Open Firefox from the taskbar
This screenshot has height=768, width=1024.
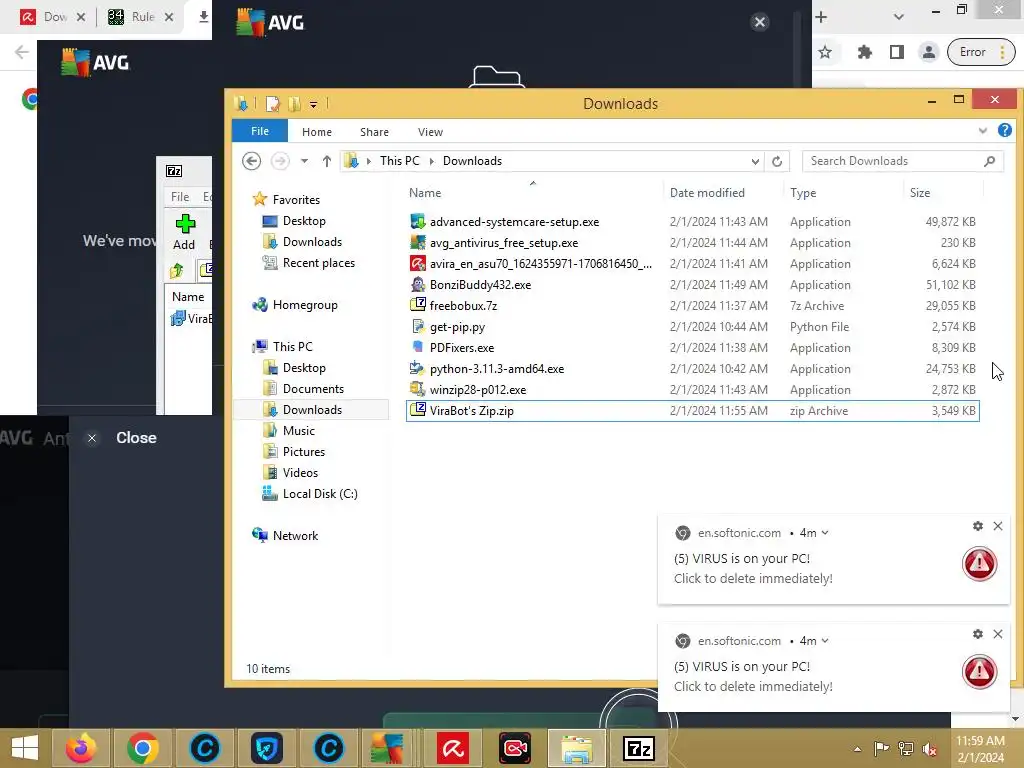click(81, 748)
